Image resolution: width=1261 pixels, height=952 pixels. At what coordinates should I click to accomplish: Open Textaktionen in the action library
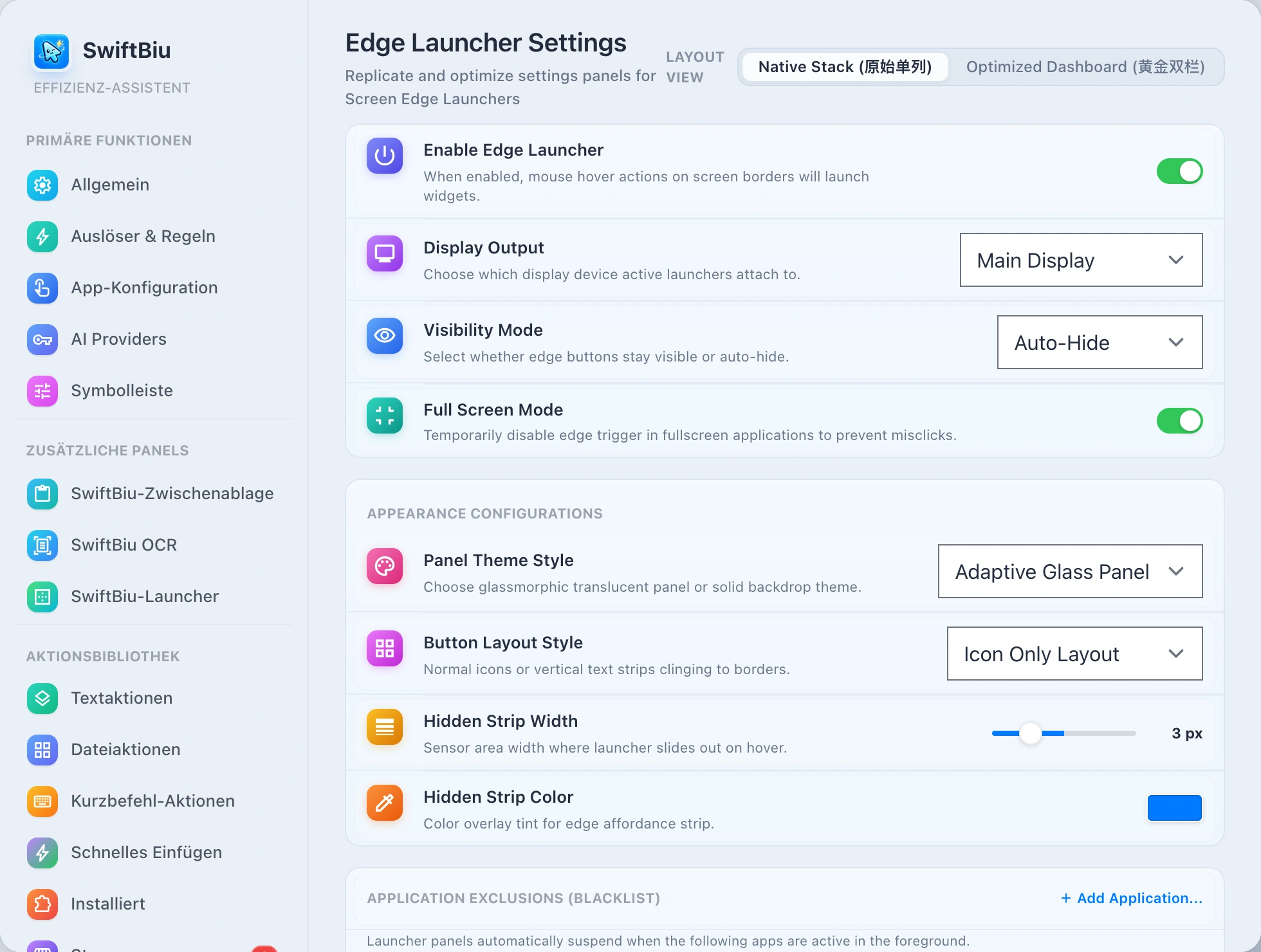[154, 699]
